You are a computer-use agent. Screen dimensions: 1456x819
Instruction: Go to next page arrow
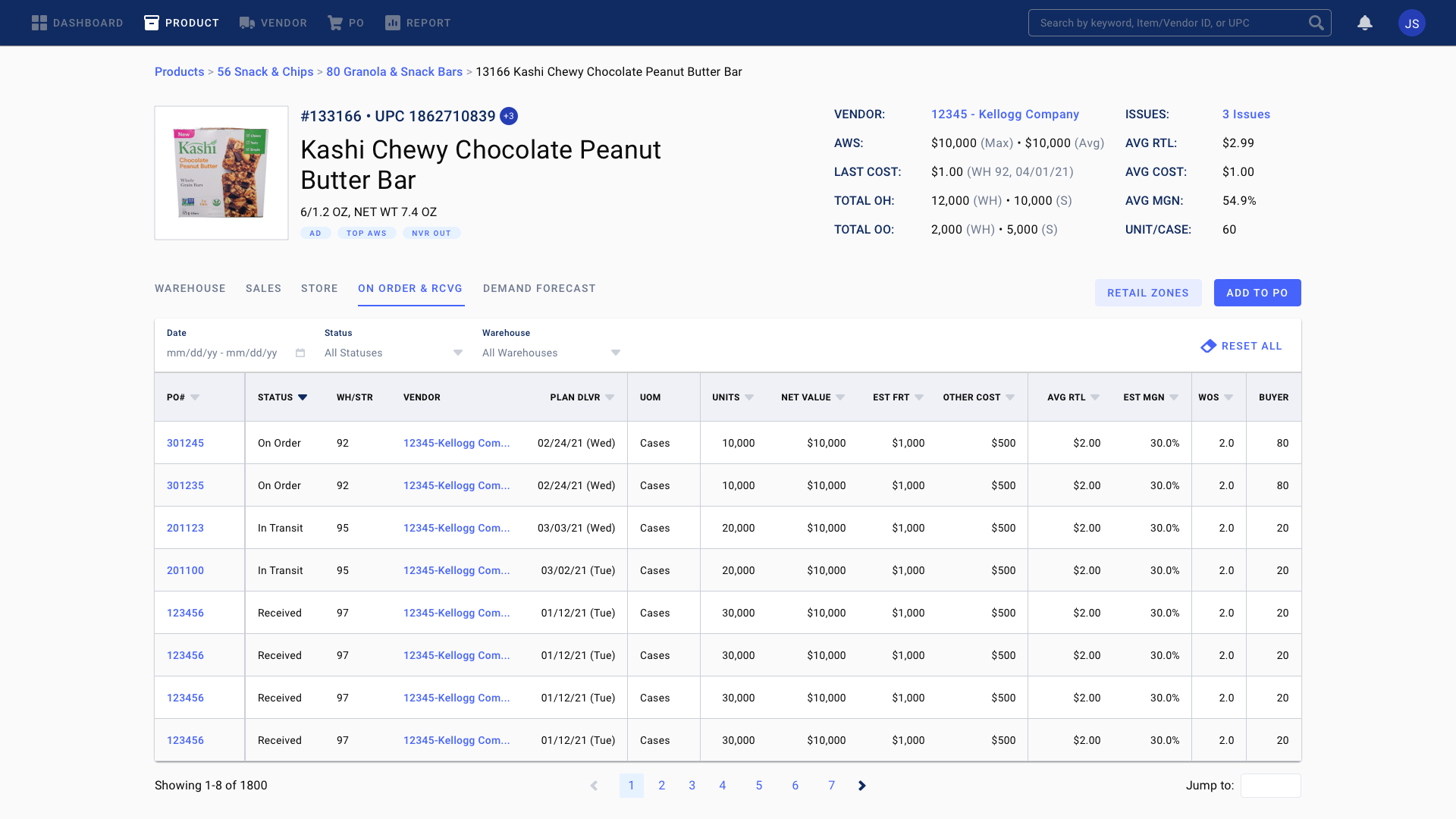point(862,786)
